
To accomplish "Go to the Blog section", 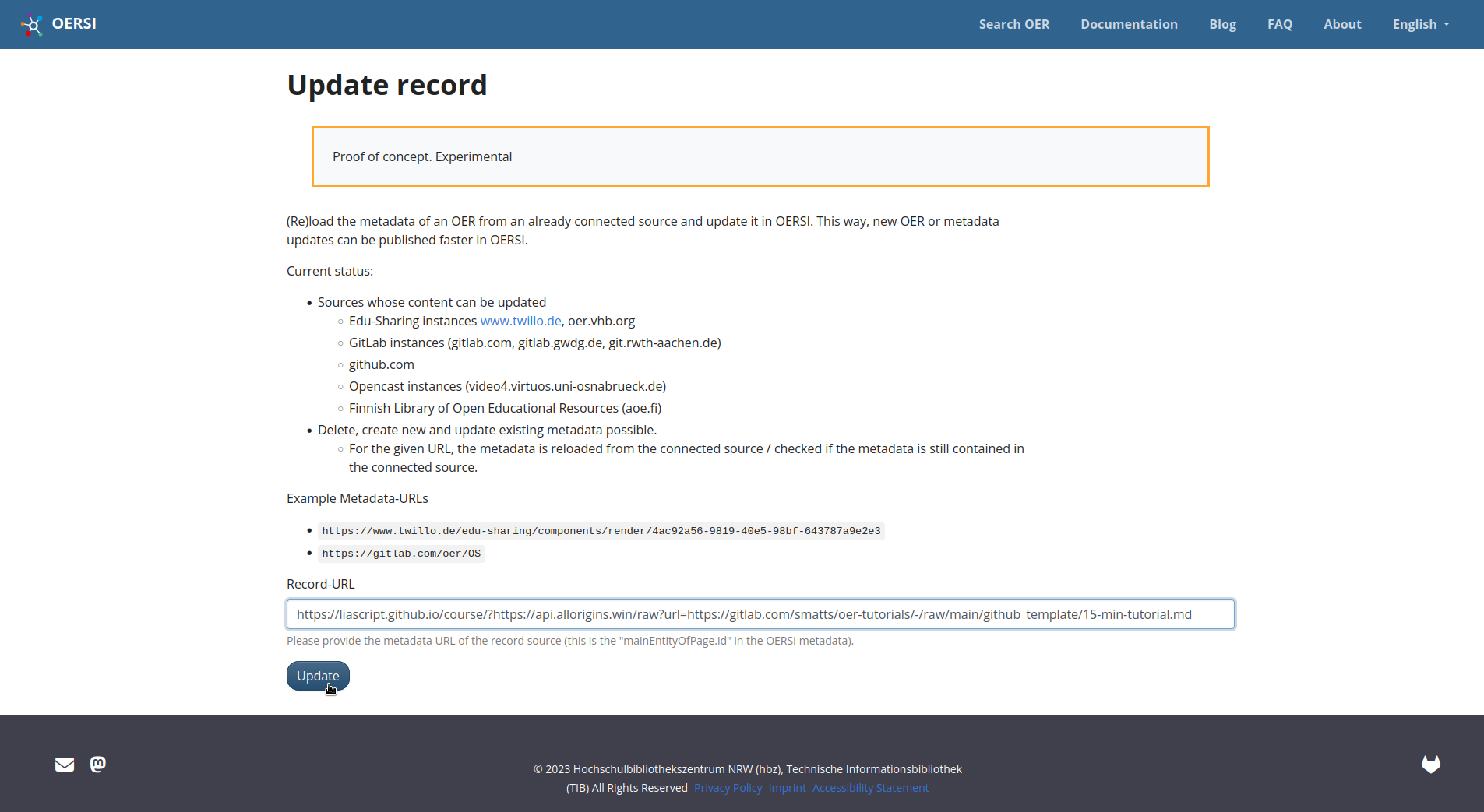I will [1221, 24].
